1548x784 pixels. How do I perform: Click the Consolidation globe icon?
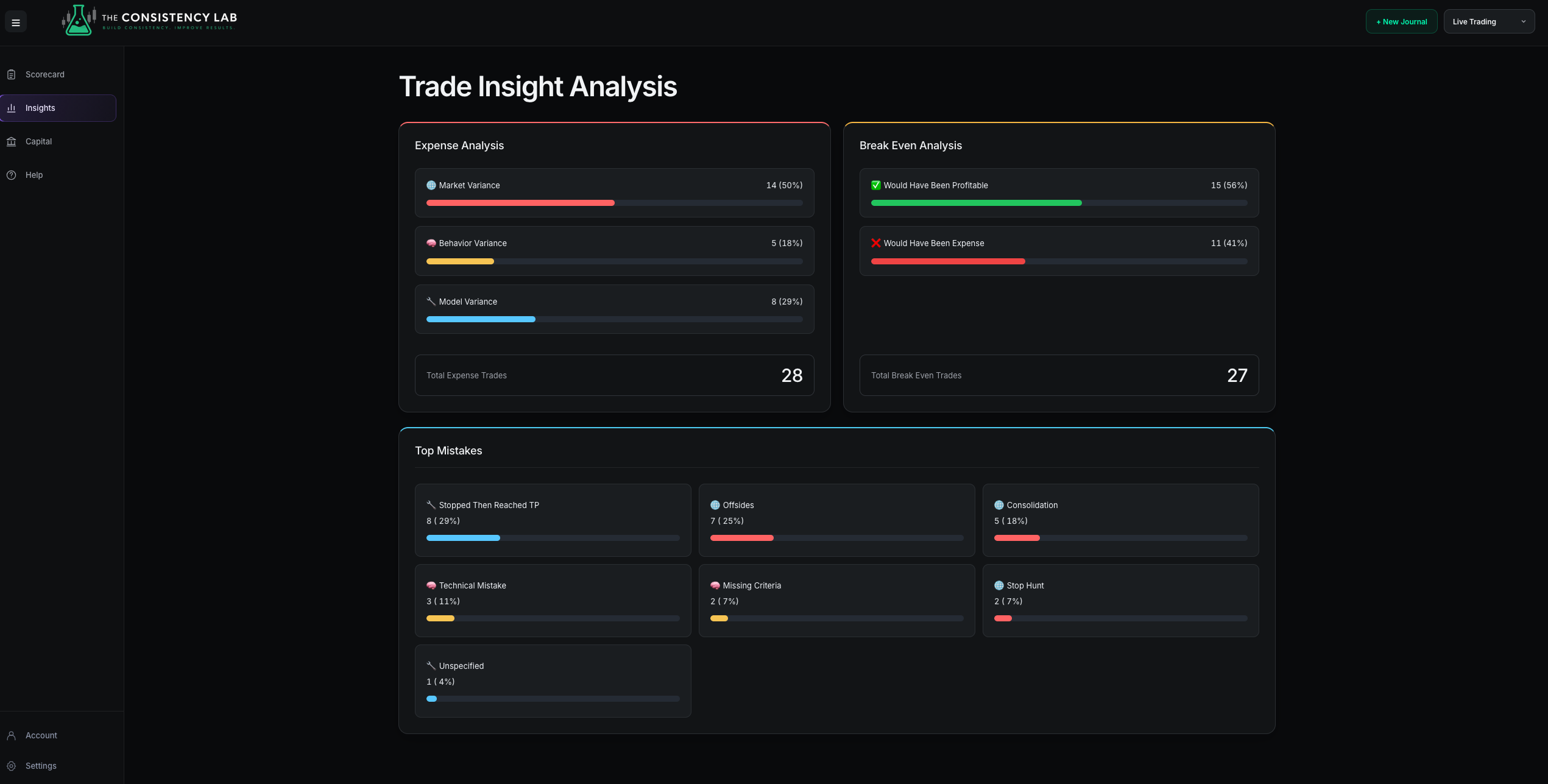[999, 505]
